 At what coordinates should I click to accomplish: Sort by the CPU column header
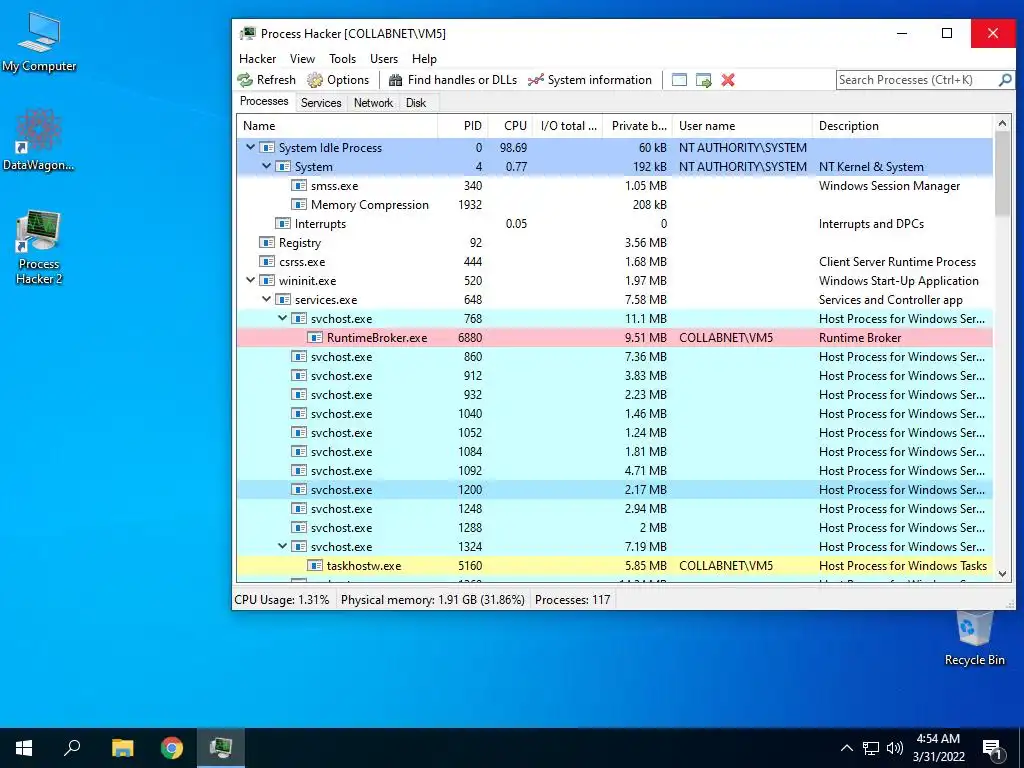[510, 126]
